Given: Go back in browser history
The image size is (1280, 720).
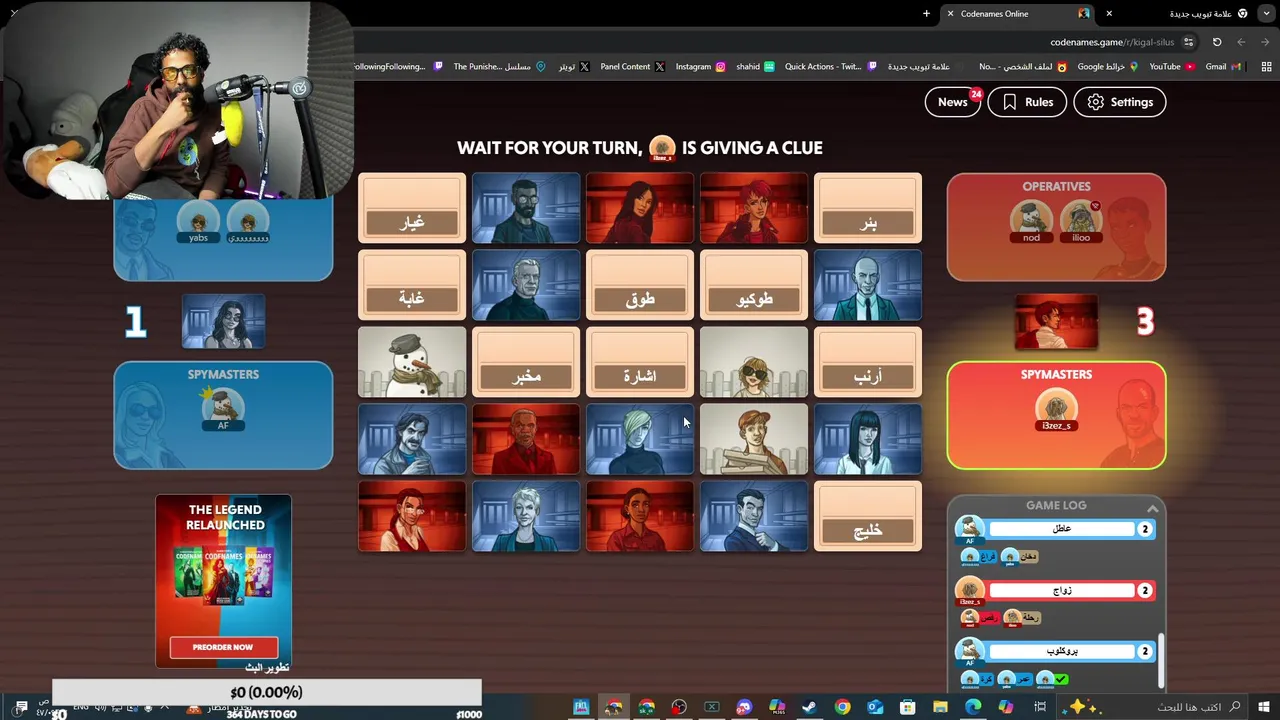Looking at the screenshot, I should [1265, 42].
